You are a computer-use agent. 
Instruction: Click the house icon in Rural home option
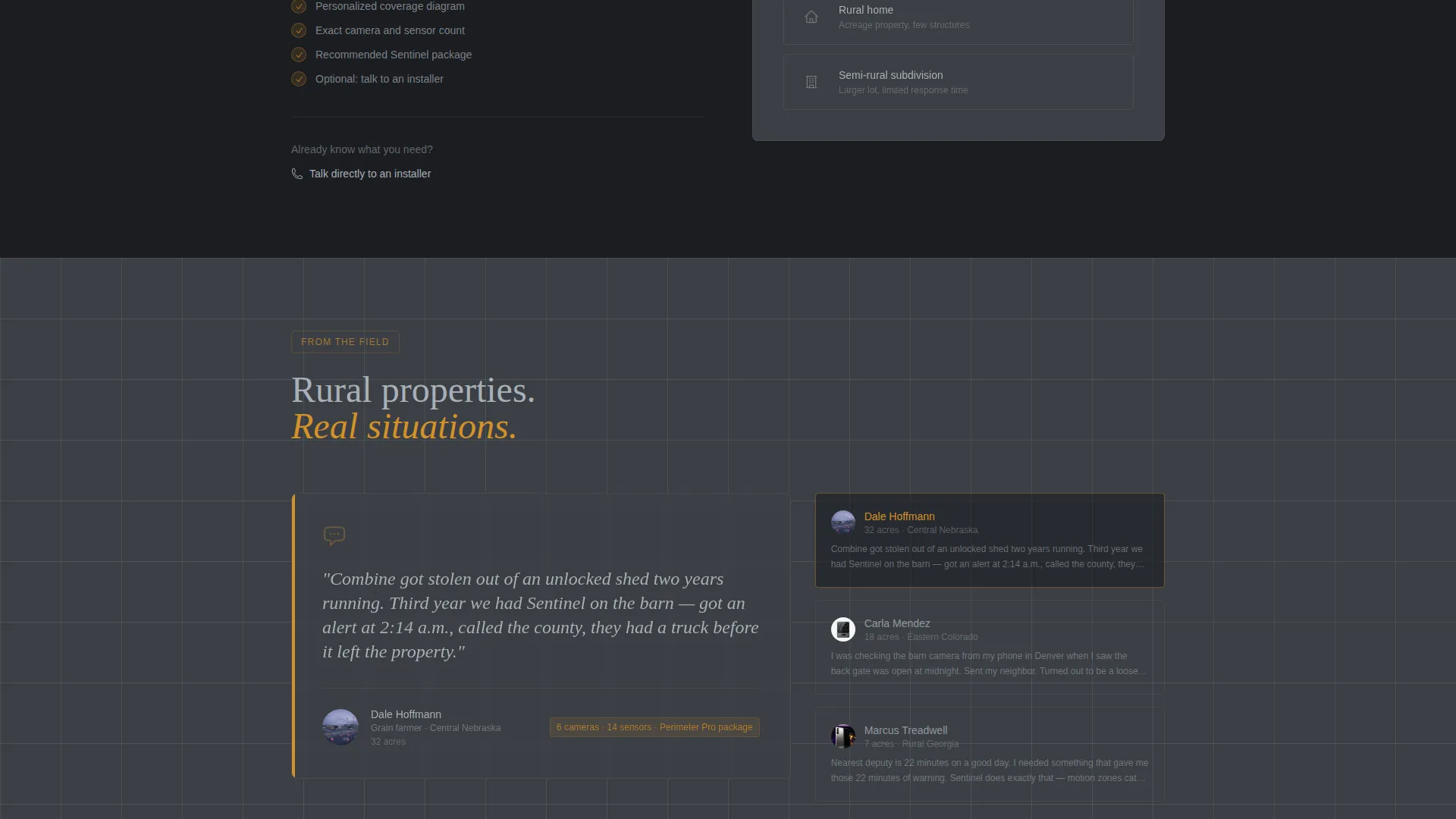coord(811,17)
